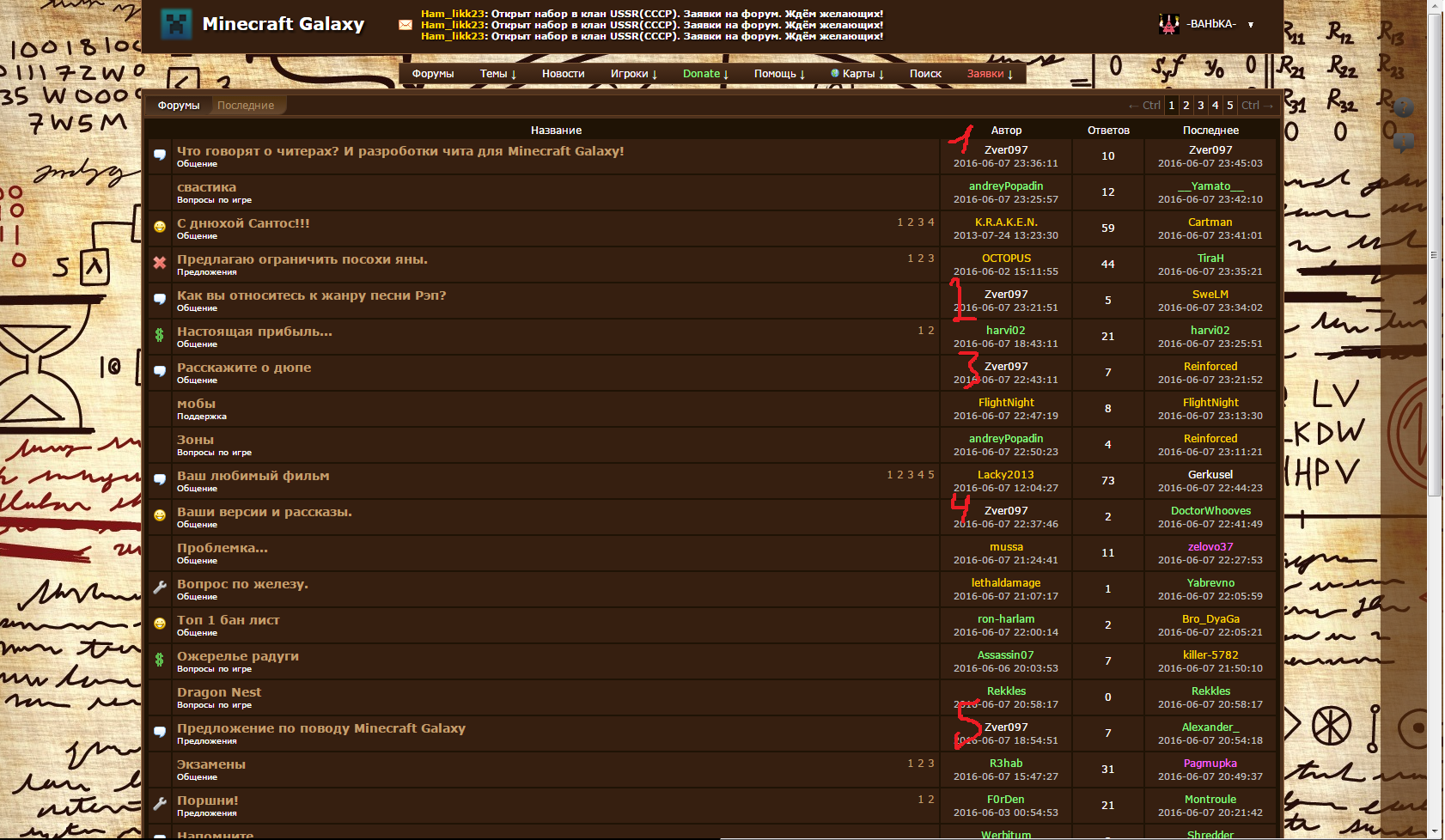The height and width of the screenshot is (840, 1445).
Task: Click the Minecraft Galaxy site title
Action: 284,24
